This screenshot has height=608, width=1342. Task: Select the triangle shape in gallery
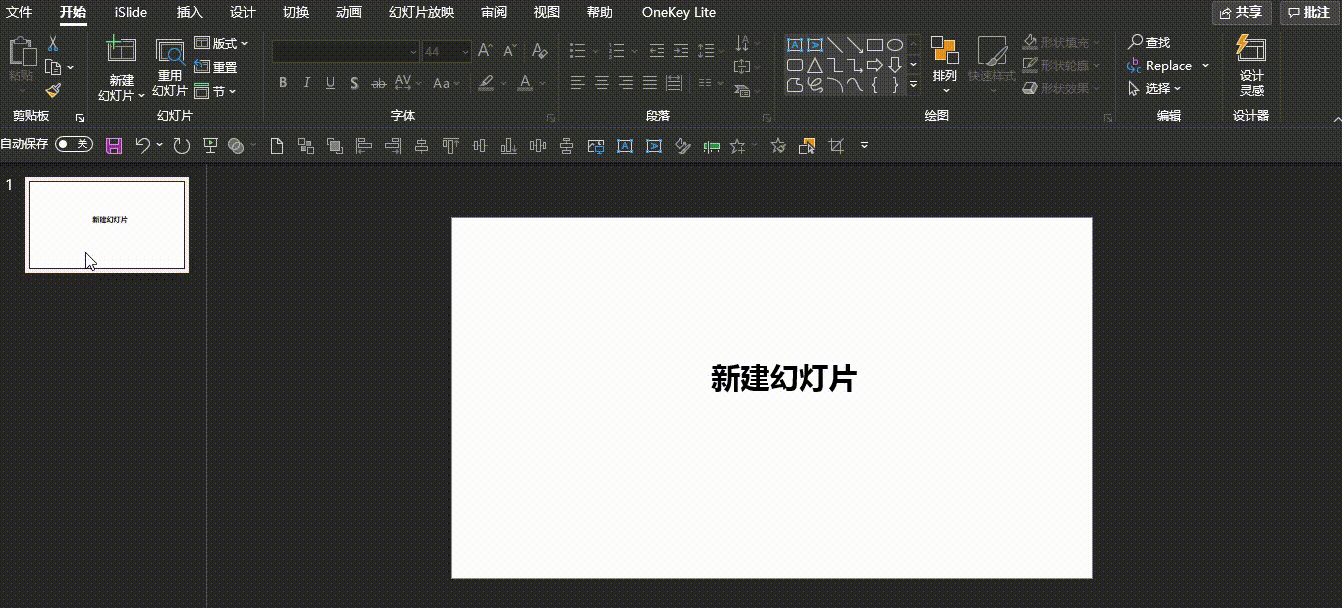click(x=815, y=65)
